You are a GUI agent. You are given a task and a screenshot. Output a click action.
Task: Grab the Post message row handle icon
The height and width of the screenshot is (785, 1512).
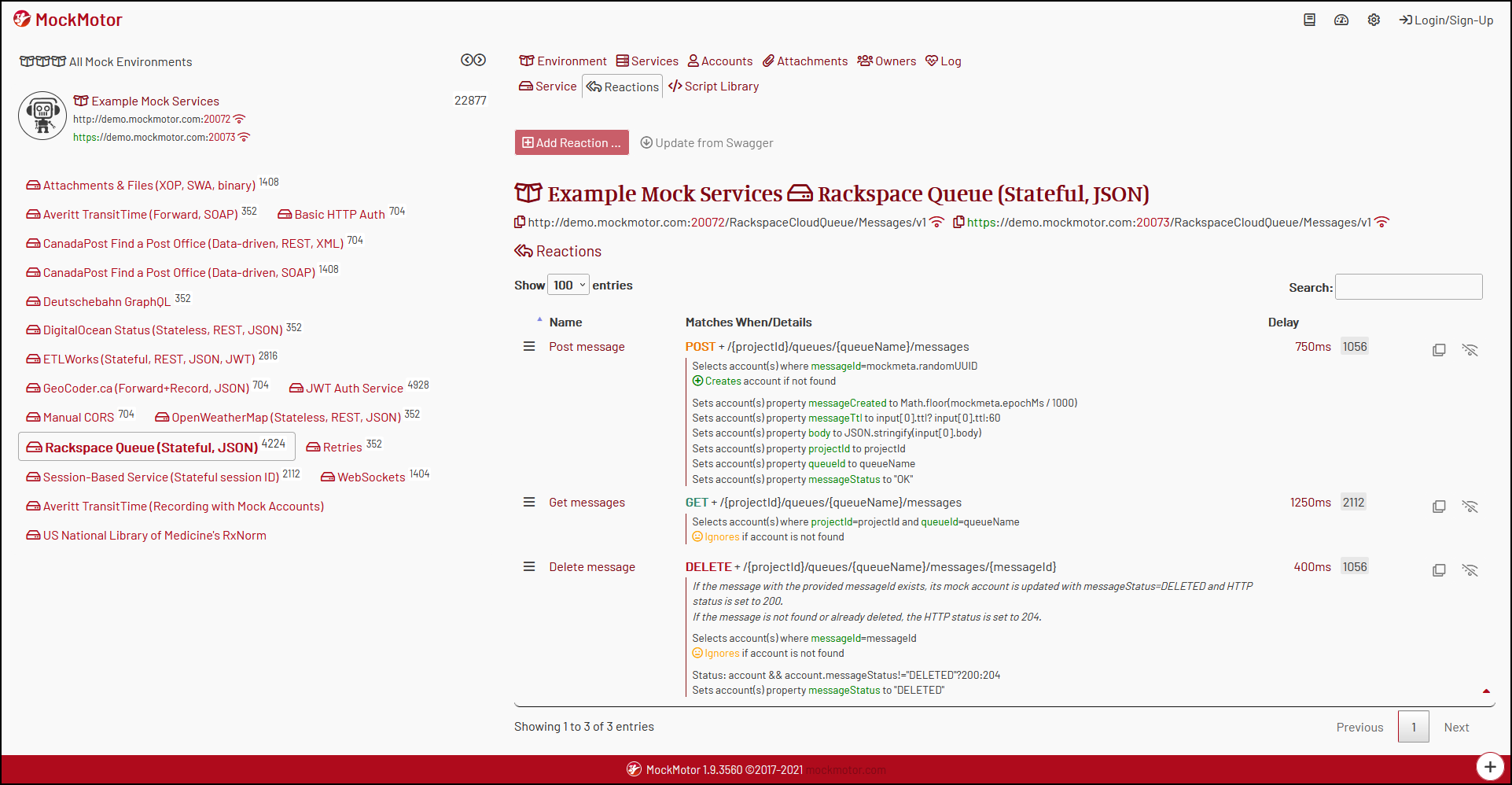pos(529,346)
